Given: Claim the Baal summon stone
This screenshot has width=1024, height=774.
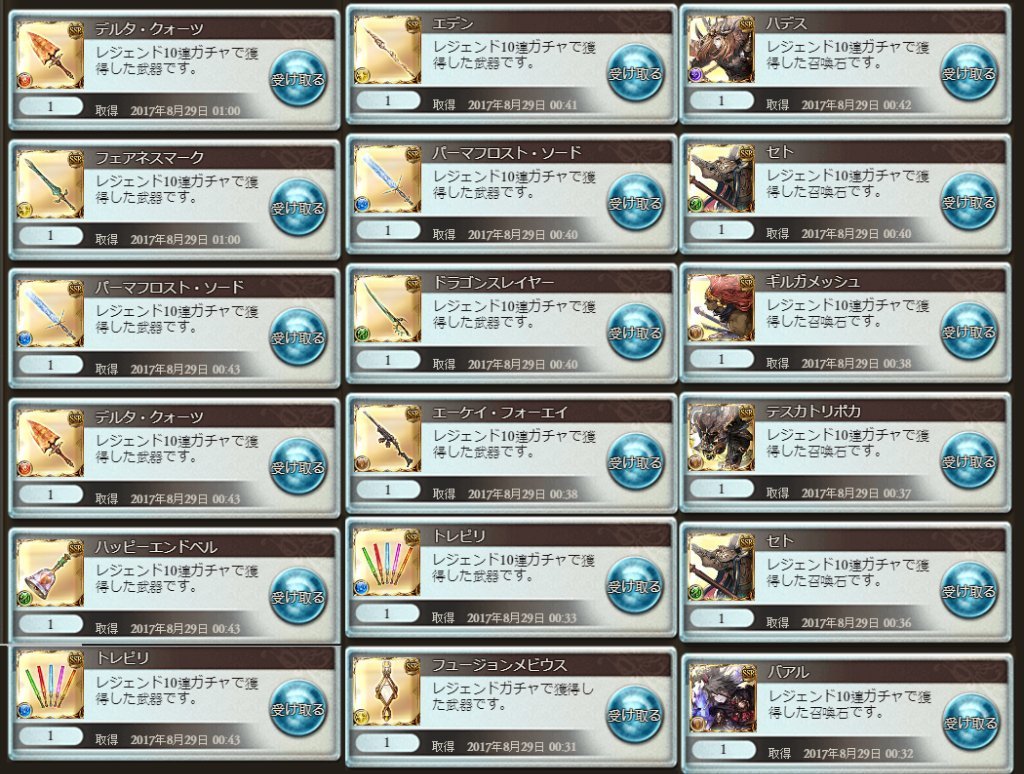Looking at the screenshot, I should coord(970,722).
